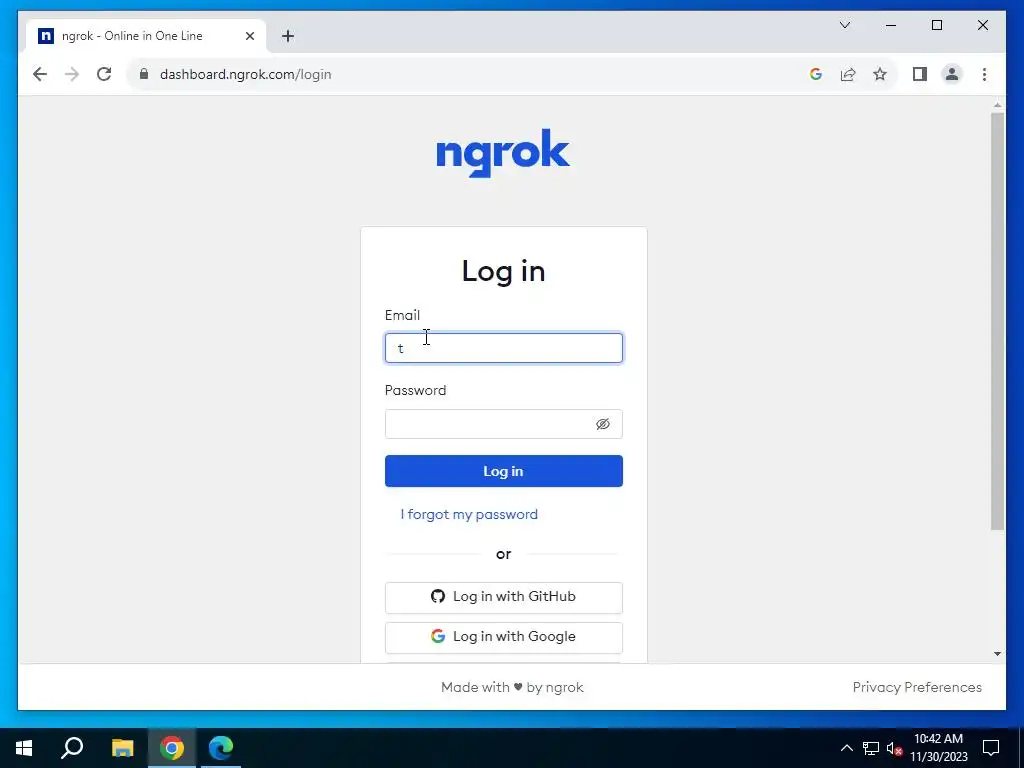1024x768 pixels.
Task: Show hidden system tray icons
Action: (846, 748)
